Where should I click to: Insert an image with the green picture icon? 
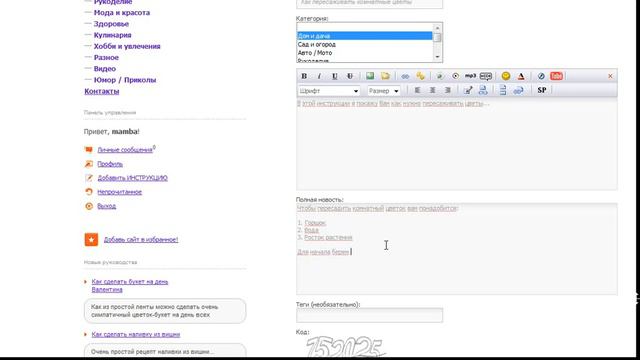370,76
